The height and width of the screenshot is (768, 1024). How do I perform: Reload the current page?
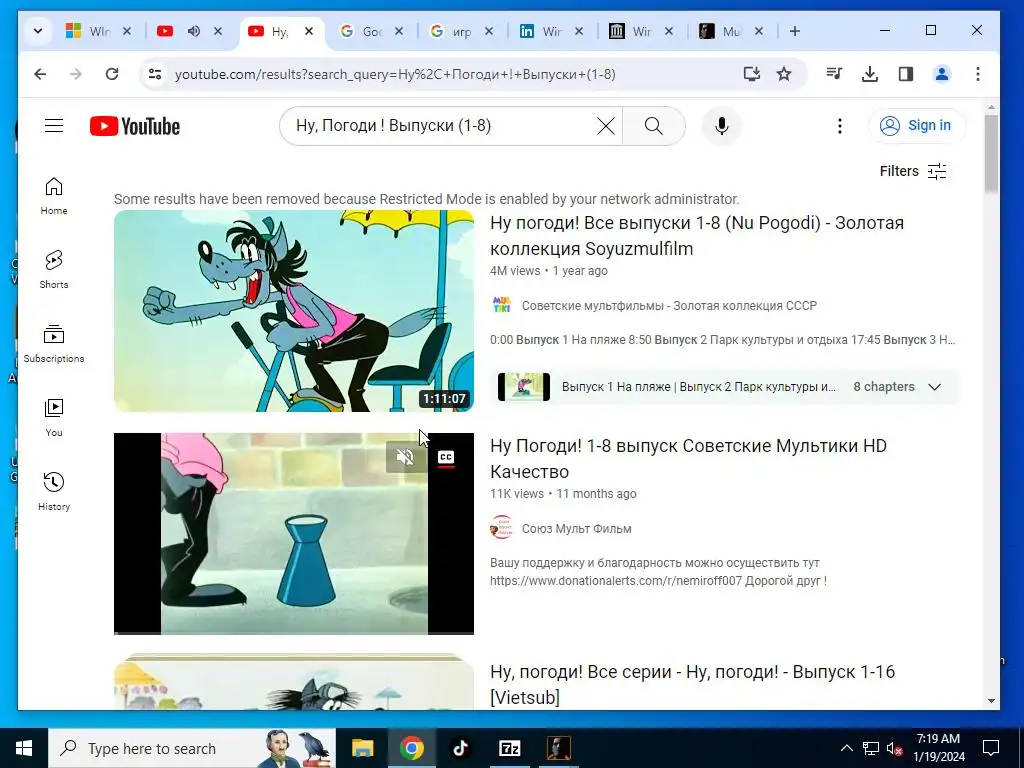(112, 74)
